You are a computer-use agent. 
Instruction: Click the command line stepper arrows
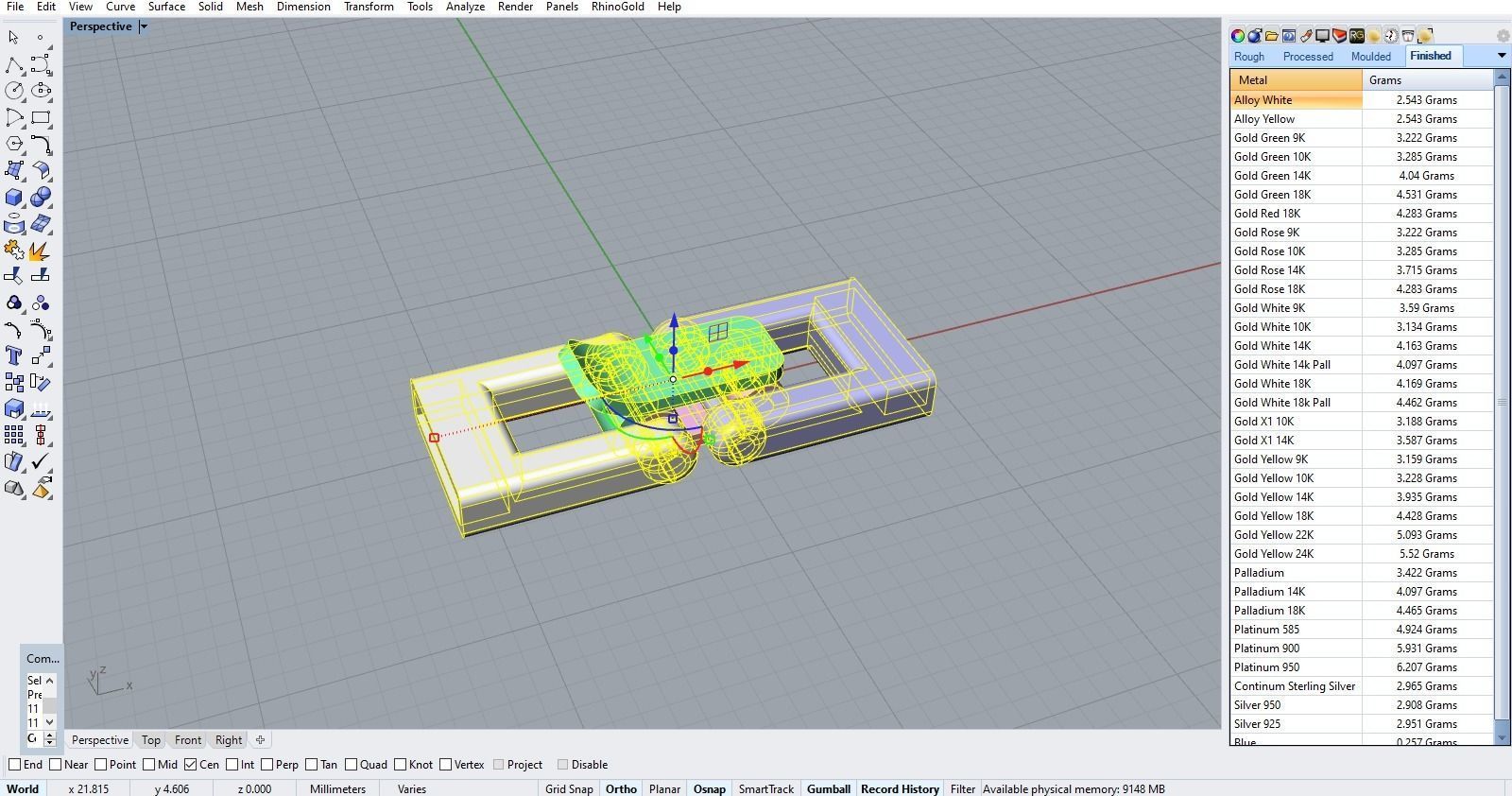[x=50, y=738]
